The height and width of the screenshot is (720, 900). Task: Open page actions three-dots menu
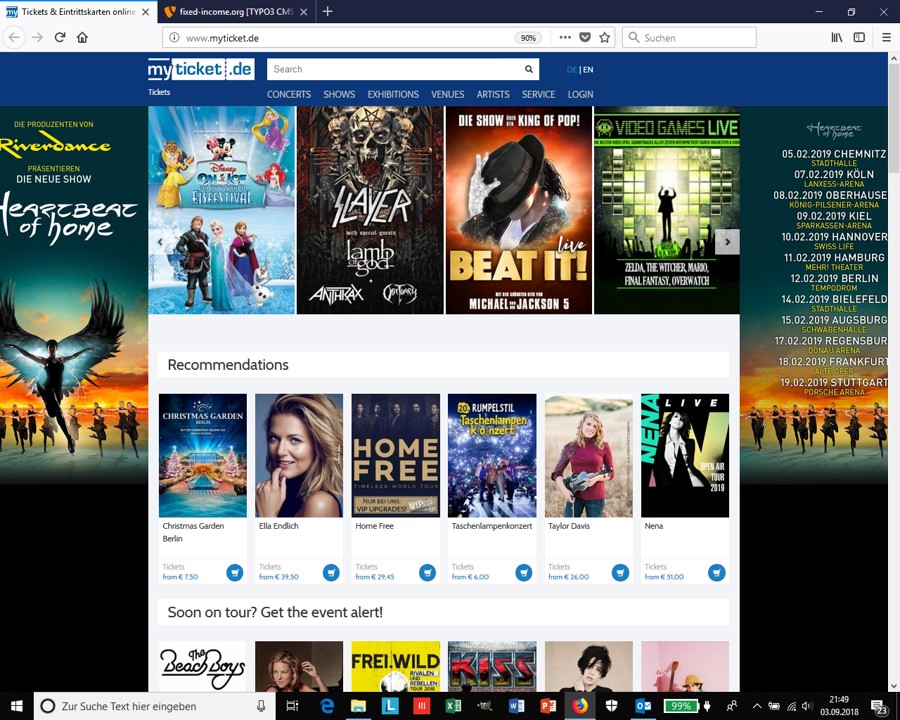565,37
